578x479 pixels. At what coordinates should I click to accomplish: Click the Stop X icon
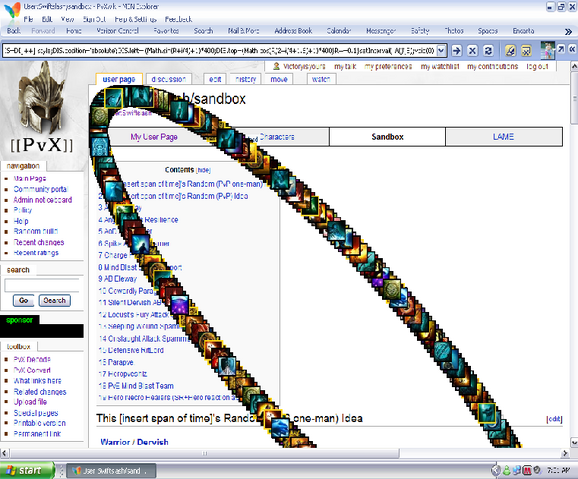[472, 51]
